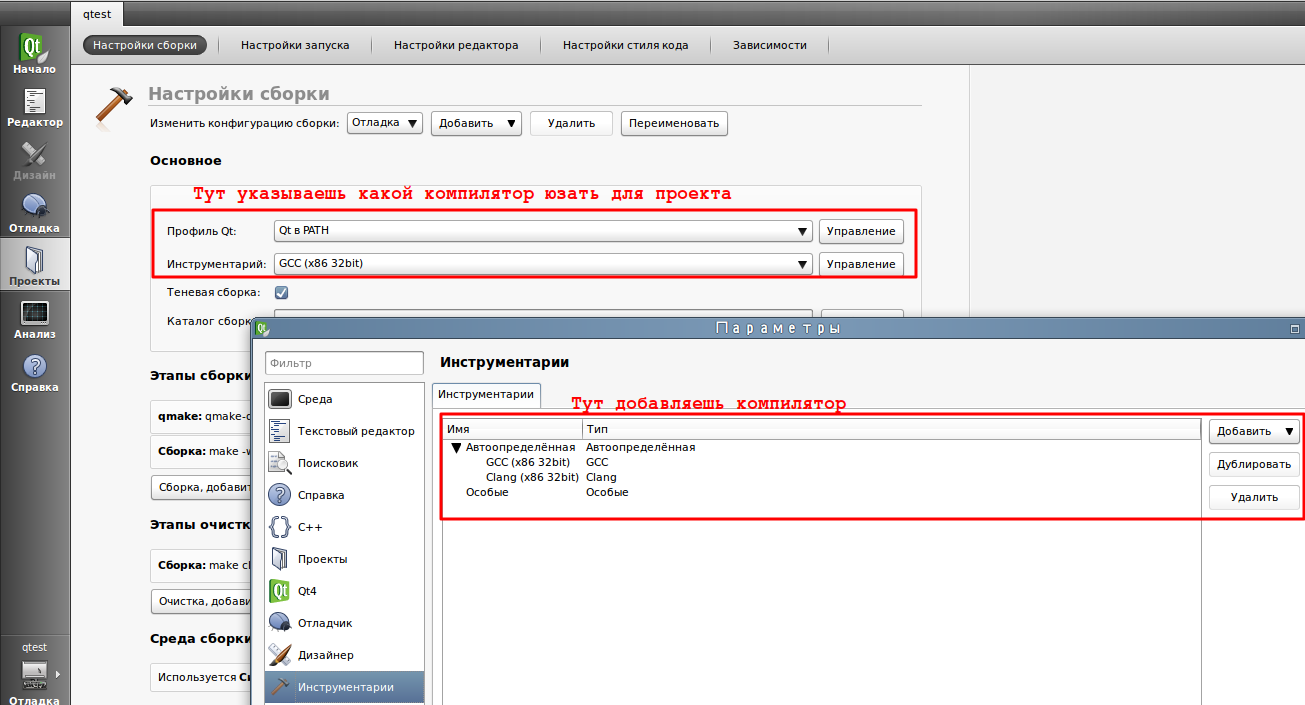Go to Отладка mode with bug icon
1305x705 pixels.
[34, 213]
